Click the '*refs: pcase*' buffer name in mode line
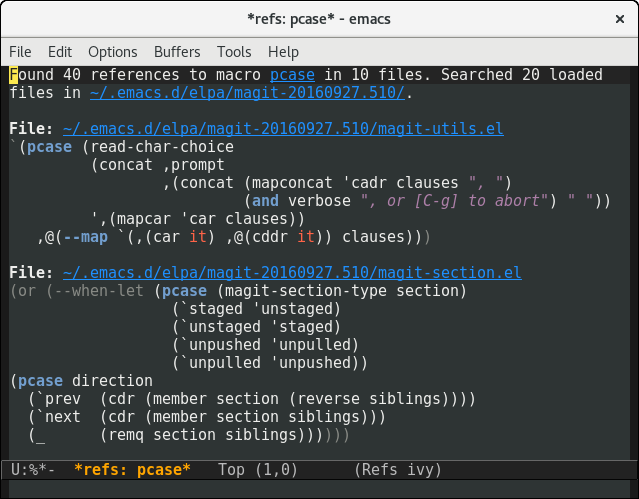The width and height of the screenshot is (639, 499). click(132, 470)
